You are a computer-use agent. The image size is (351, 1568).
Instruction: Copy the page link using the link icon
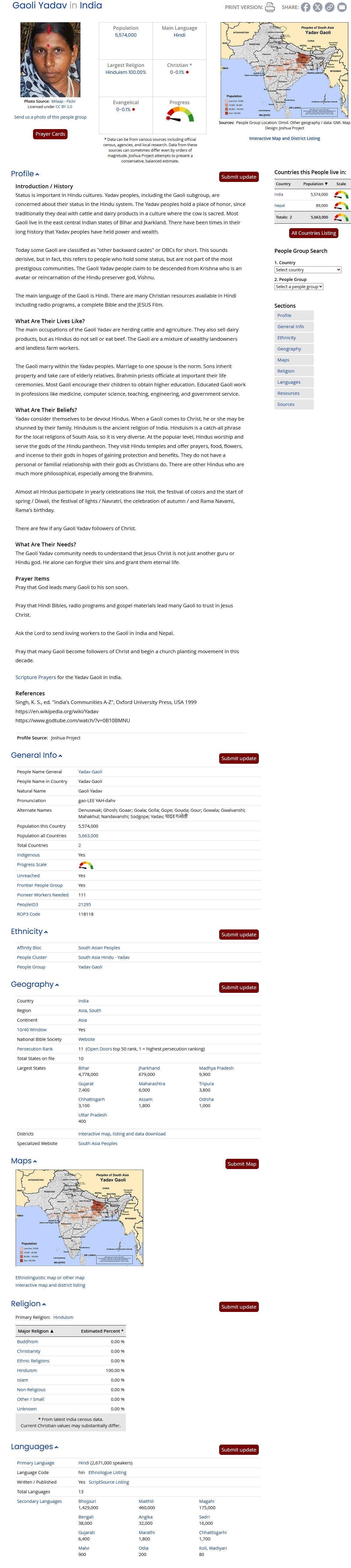(x=329, y=7)
